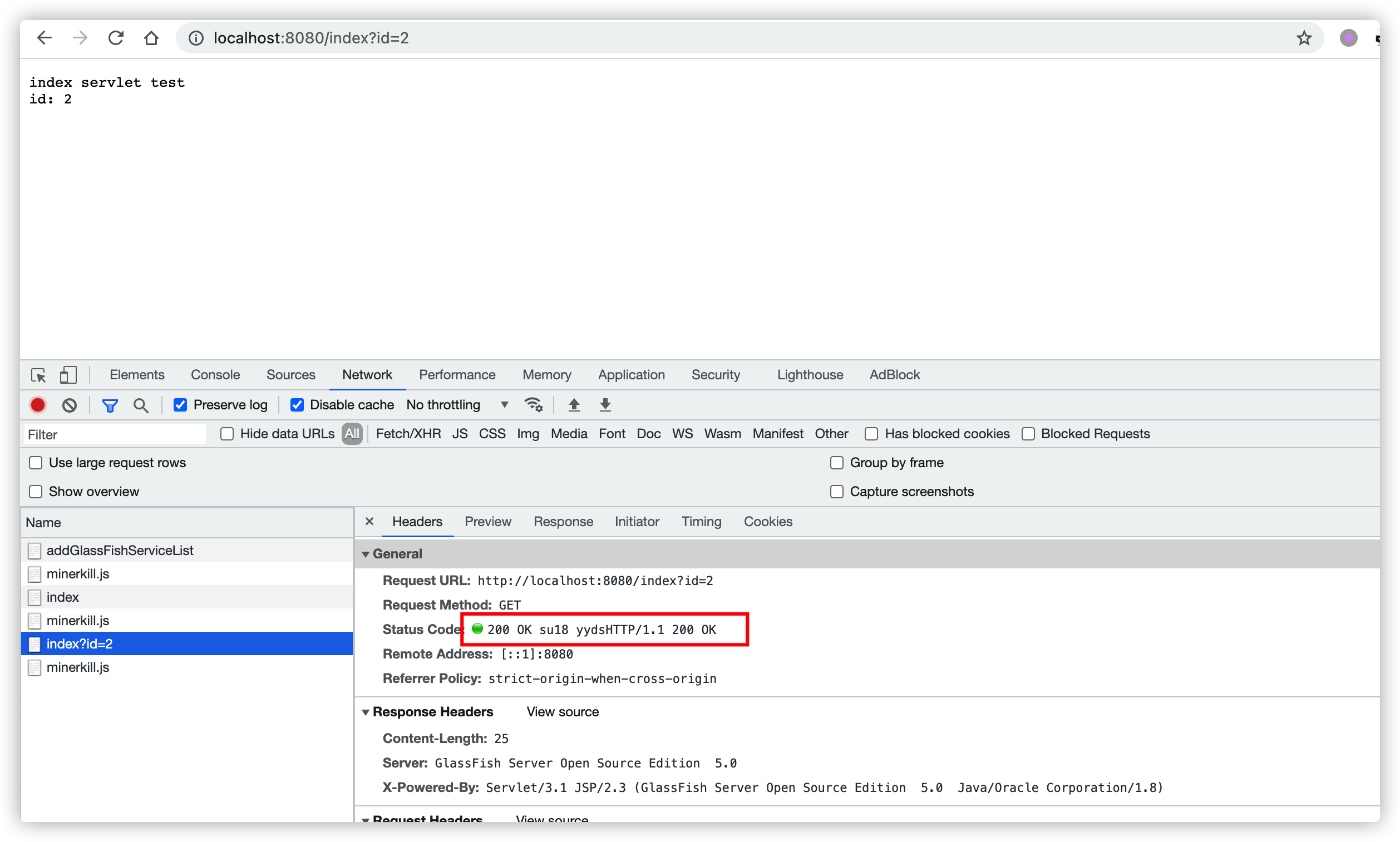This screenshot has height=842, width=1400.
Task: Click View source for Response Headers
Action: coord(562,712)
